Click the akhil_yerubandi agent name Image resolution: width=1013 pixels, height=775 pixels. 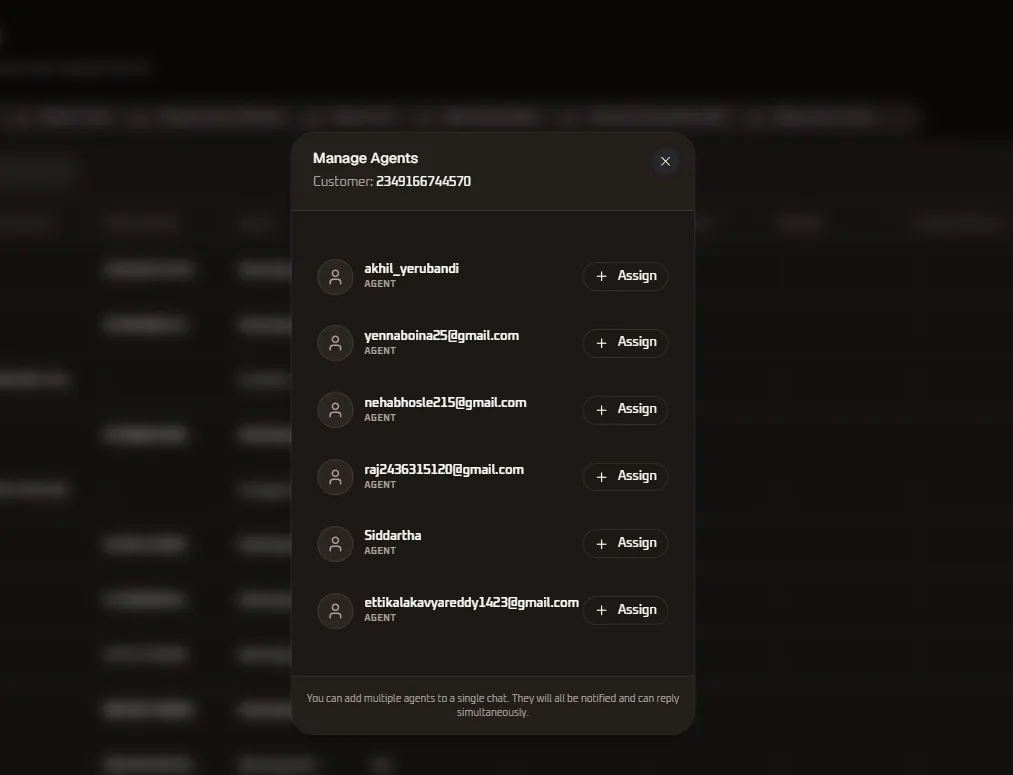(412, 269)
